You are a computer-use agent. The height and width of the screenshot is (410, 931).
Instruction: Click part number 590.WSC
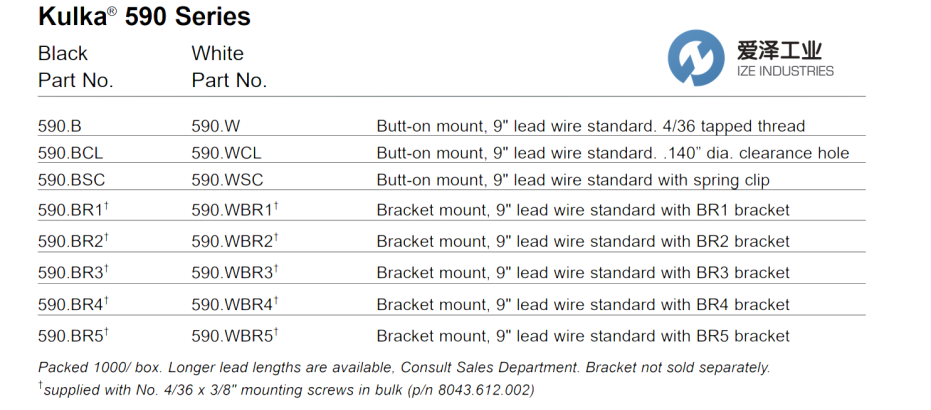[x=227, y=180]
